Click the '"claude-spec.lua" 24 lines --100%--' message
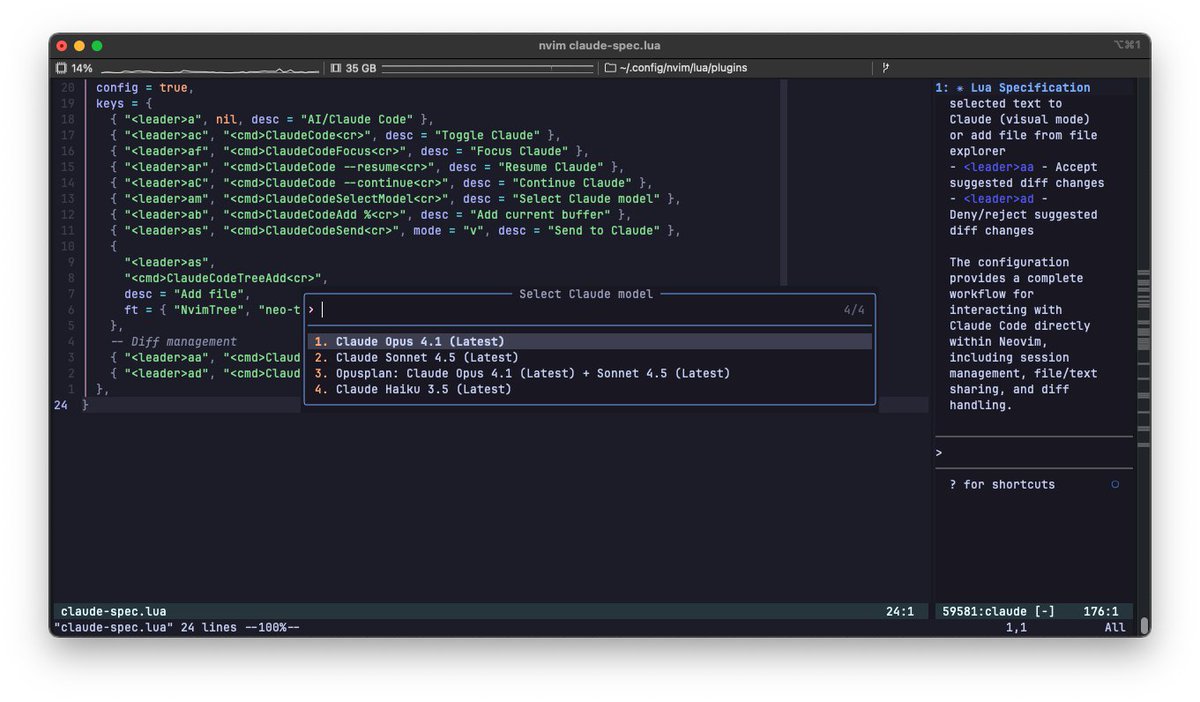Screen dimensions: 1200x702 point(175,627)
